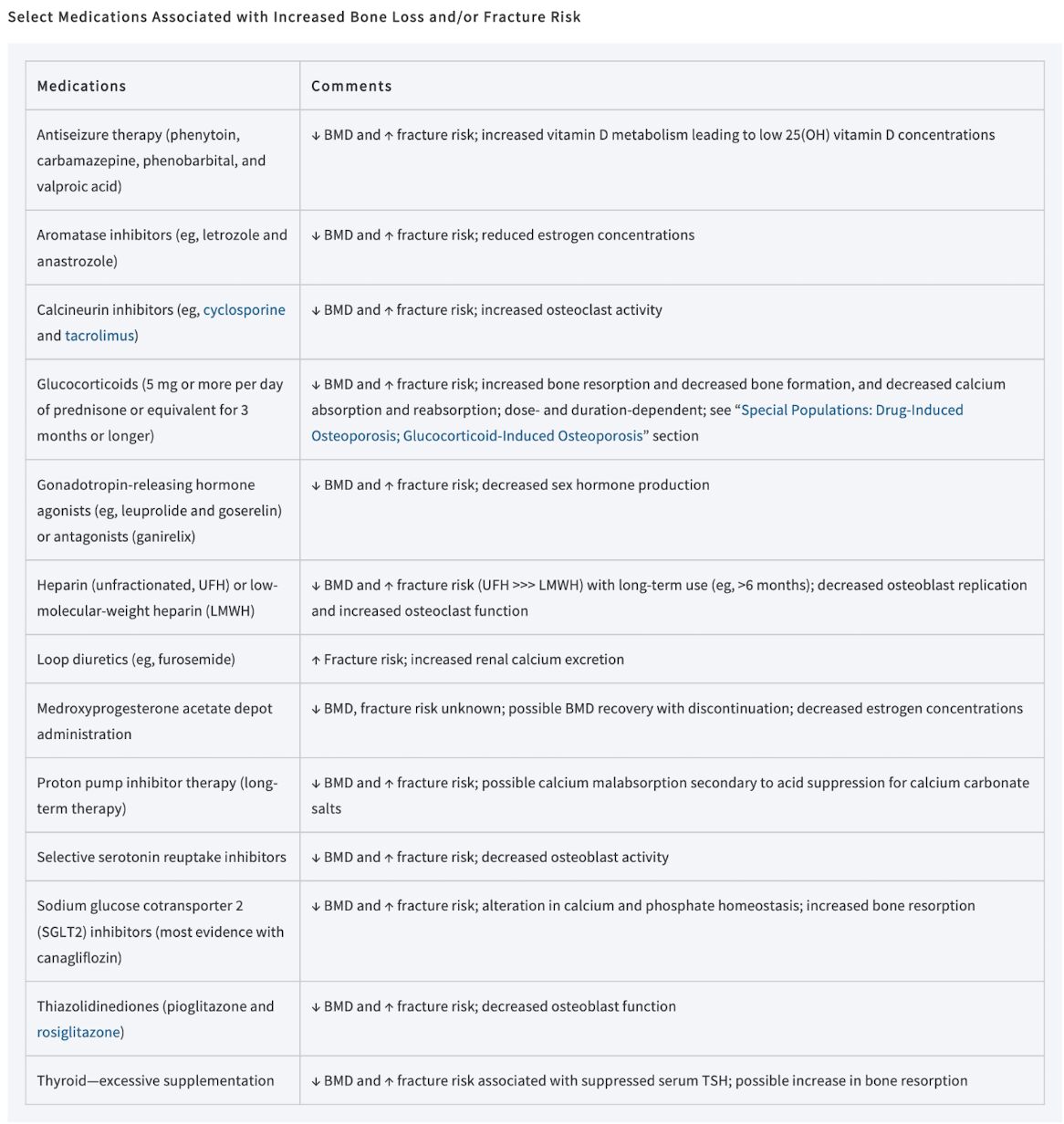Image resolution: width=1064 pixels, height=1124 pixels.
Task: Click the Gonadotropin-releasing hormone agonists cell
Action: tap(162, 510)
